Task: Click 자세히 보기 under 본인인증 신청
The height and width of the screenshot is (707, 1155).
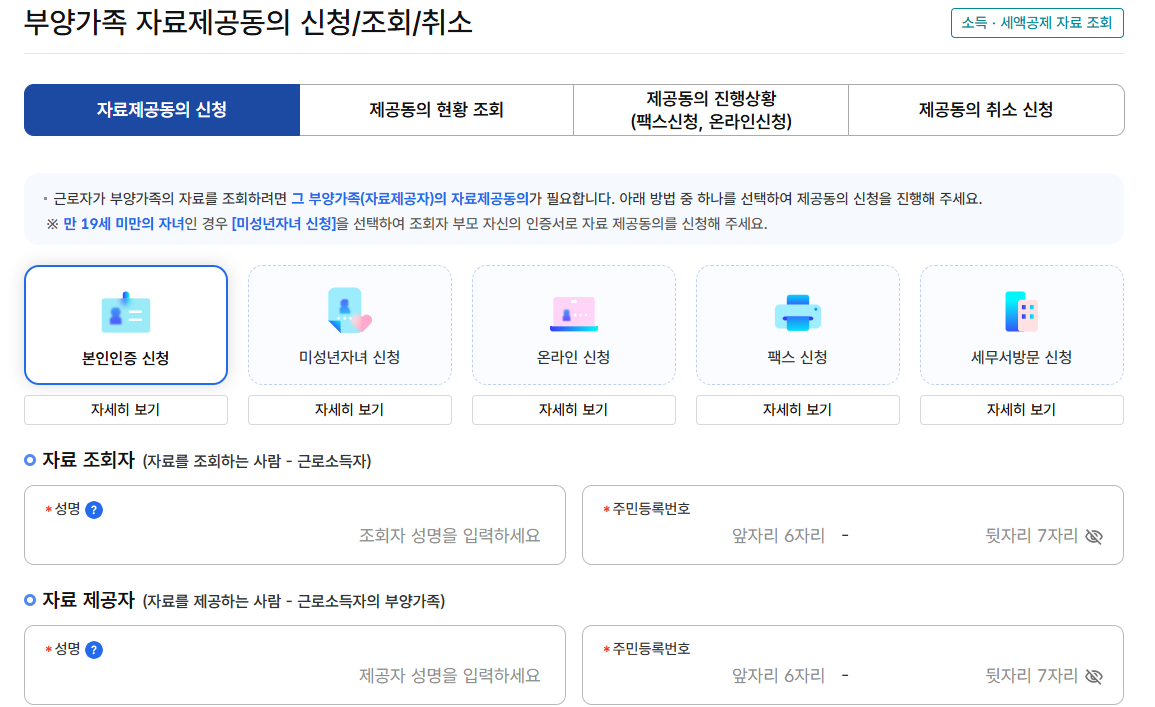Action: 126,409
